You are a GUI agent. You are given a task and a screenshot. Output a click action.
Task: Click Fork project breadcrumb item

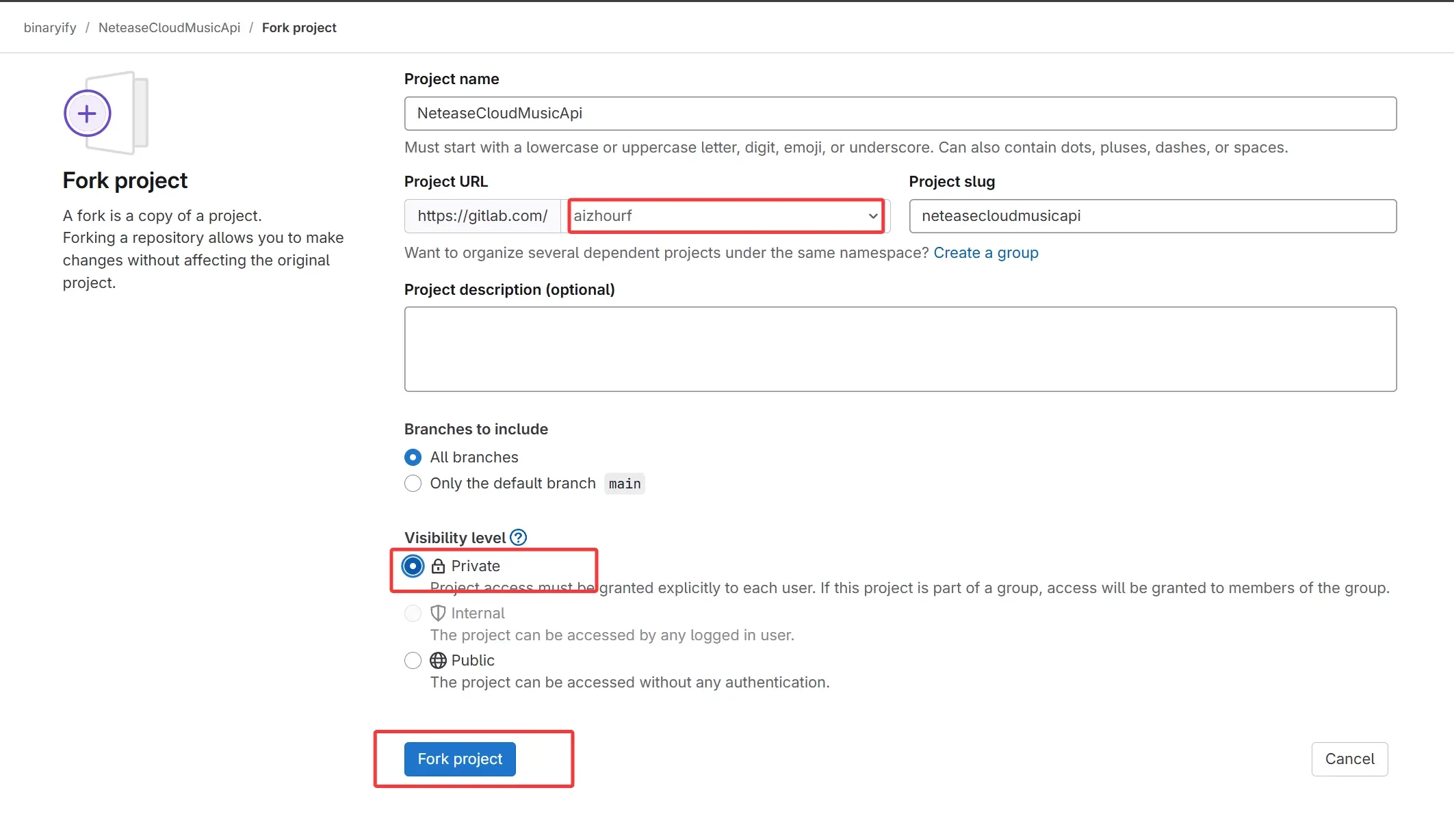coord(299,27)
